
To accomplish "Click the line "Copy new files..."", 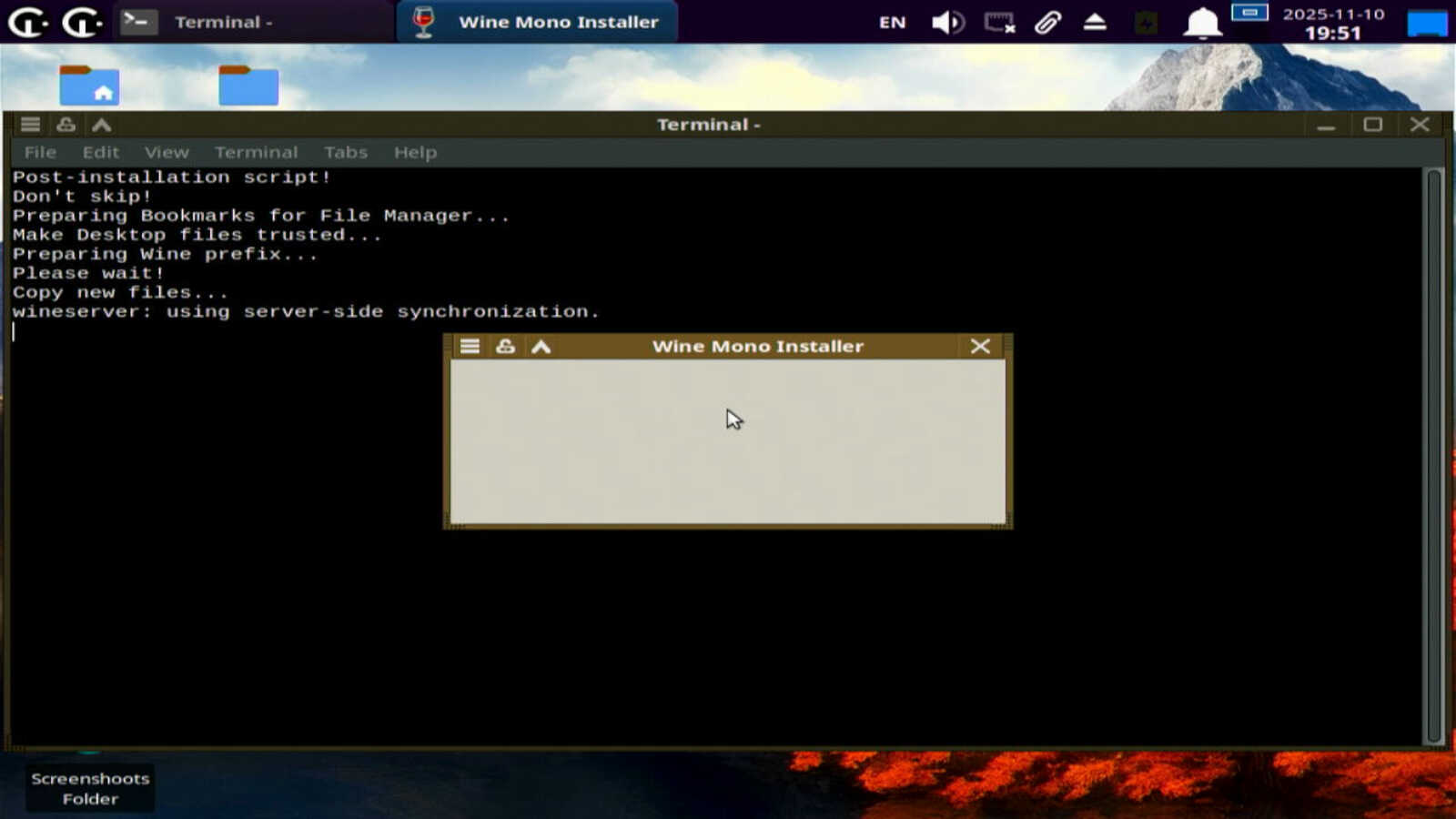I will [120, 292].
